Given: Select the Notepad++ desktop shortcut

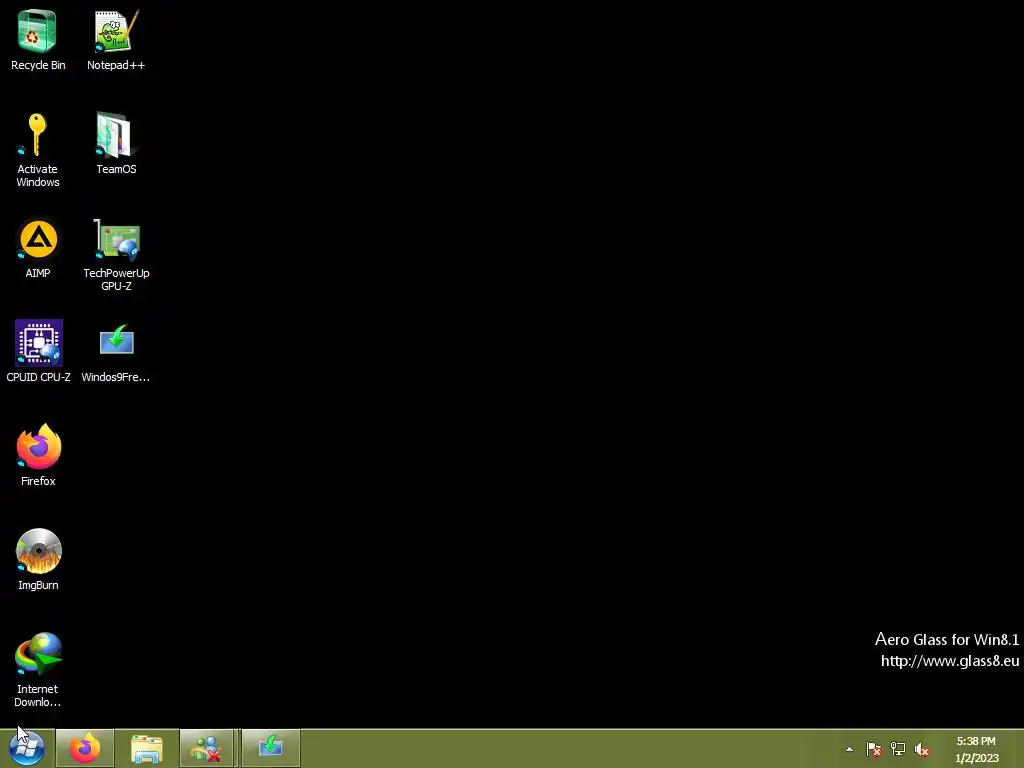Looking at the screenshot, I should tap(116, 39).
